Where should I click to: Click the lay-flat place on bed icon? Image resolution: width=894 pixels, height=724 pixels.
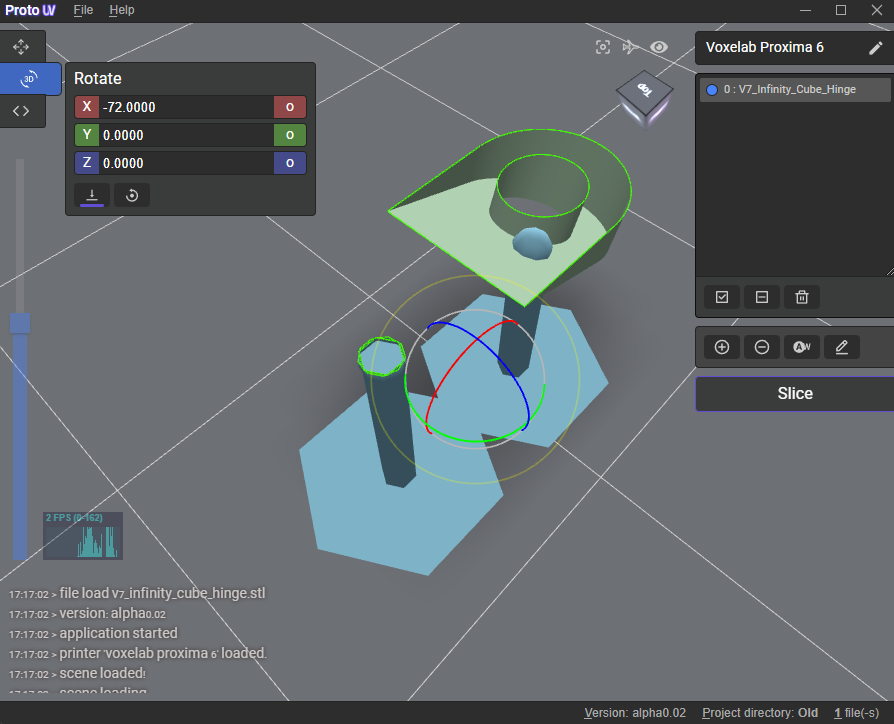pyautogui.click(x=92, y=195)
